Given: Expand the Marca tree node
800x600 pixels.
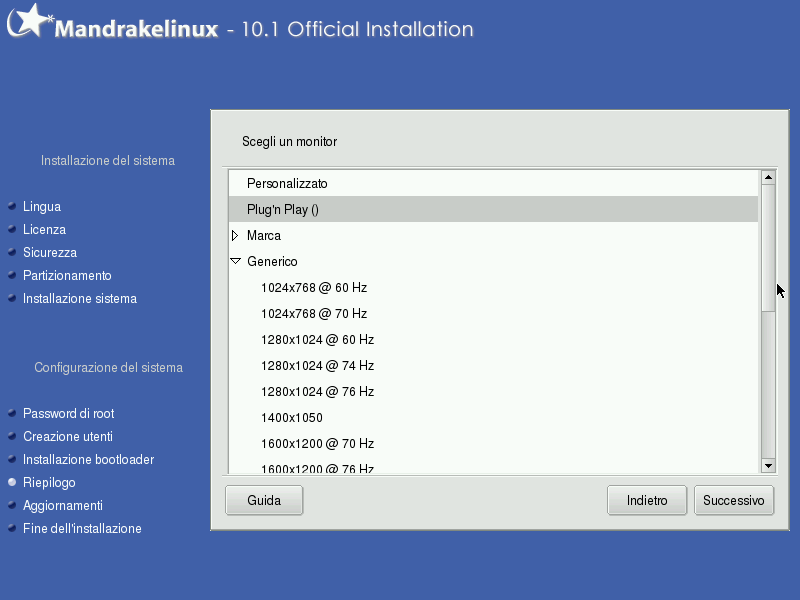Looking at the screenshot, I should (x=236, y=236).
